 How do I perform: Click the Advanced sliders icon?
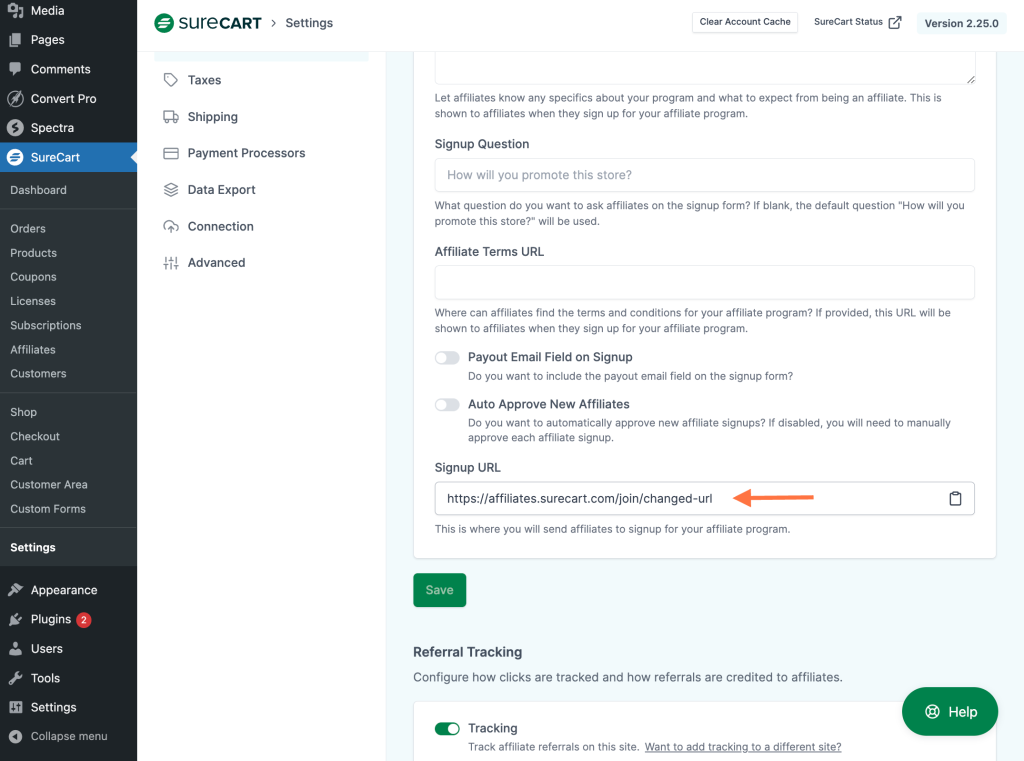point(171,263)
